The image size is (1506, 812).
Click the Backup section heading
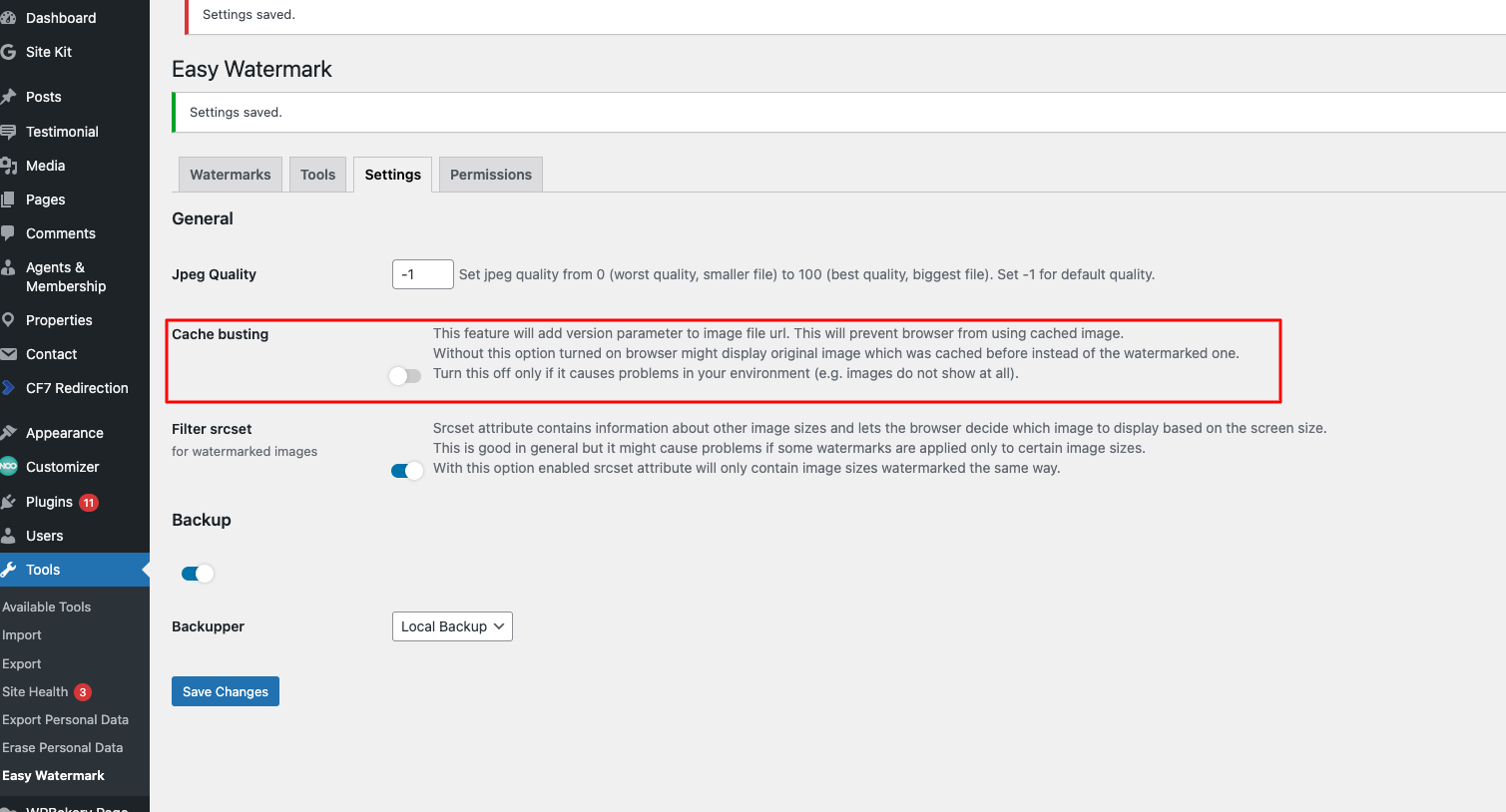pyautogui.click(x=202, y=520)
